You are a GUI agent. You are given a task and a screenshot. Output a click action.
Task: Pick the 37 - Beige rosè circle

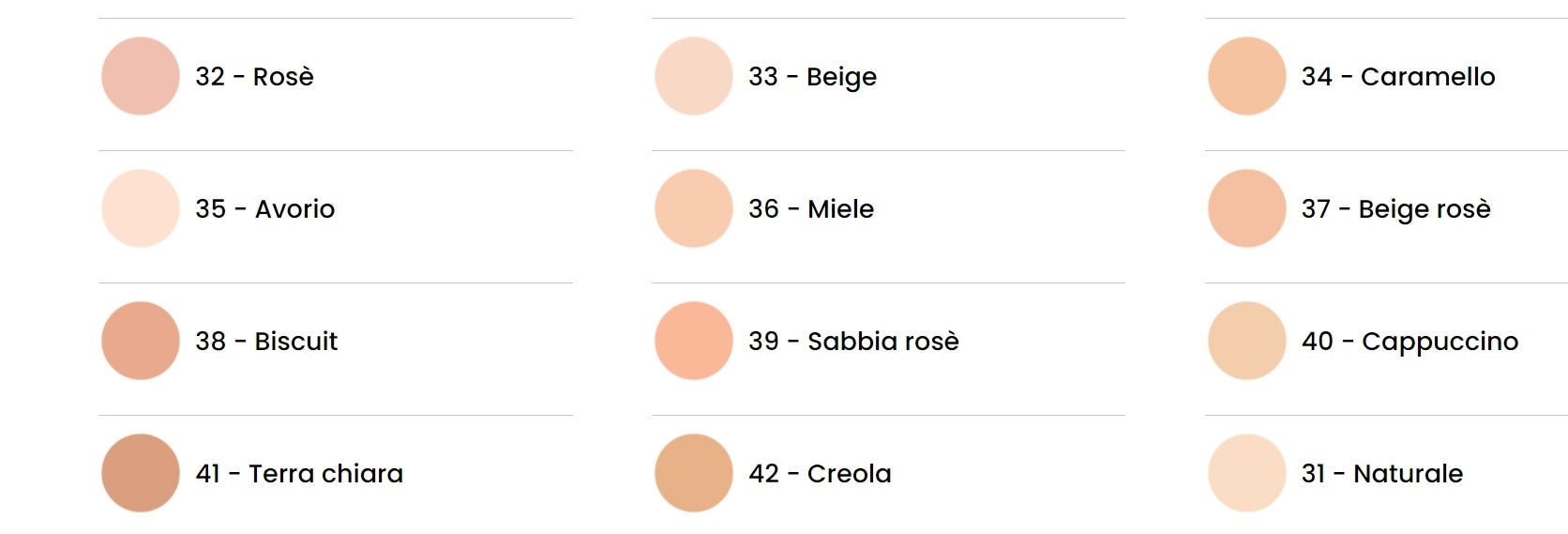[1247, 208]
